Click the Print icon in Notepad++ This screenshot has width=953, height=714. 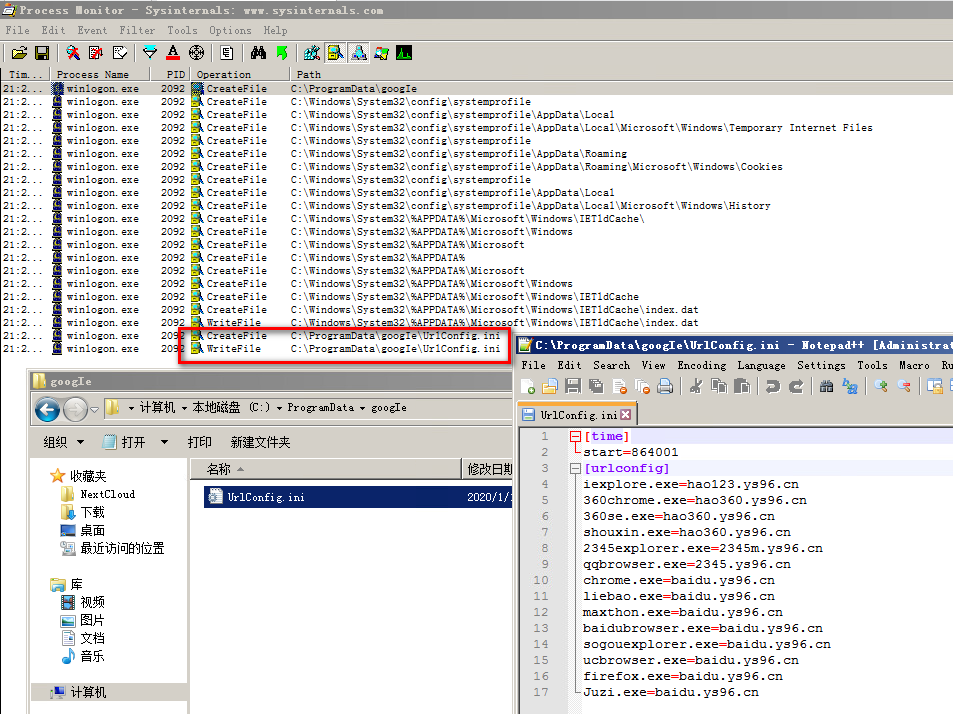pos(665,386)
